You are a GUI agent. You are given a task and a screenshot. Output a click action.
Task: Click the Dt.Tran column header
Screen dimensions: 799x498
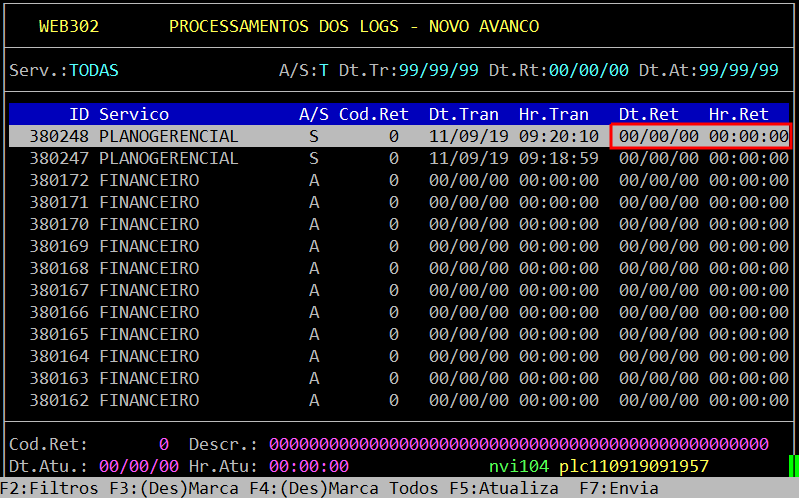click(464, 114)
